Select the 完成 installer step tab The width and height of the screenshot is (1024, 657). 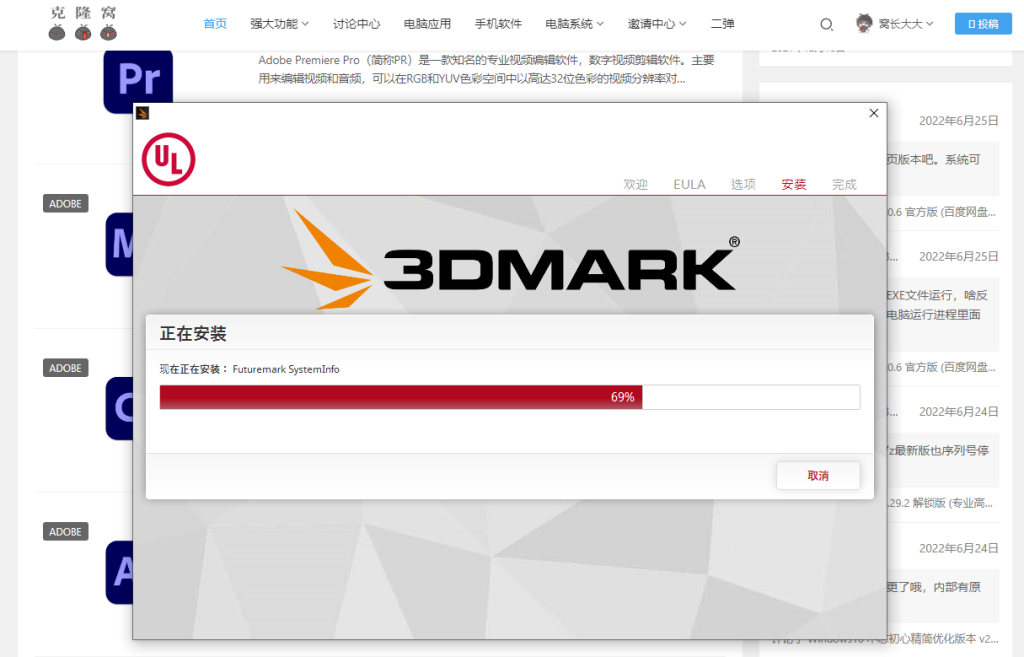[844, 185]
